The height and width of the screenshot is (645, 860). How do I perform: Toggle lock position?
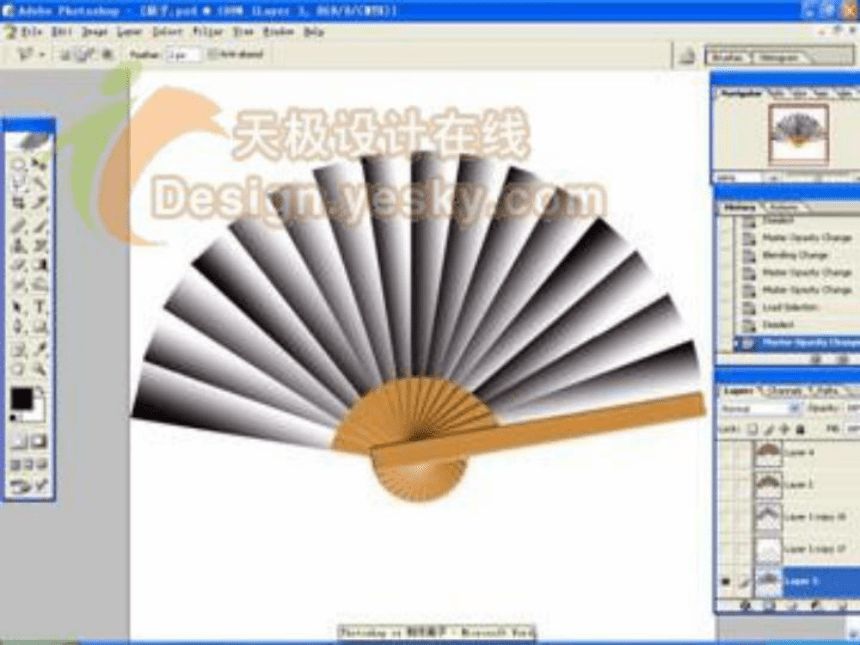pyautogui.click(x=783, y=429)
